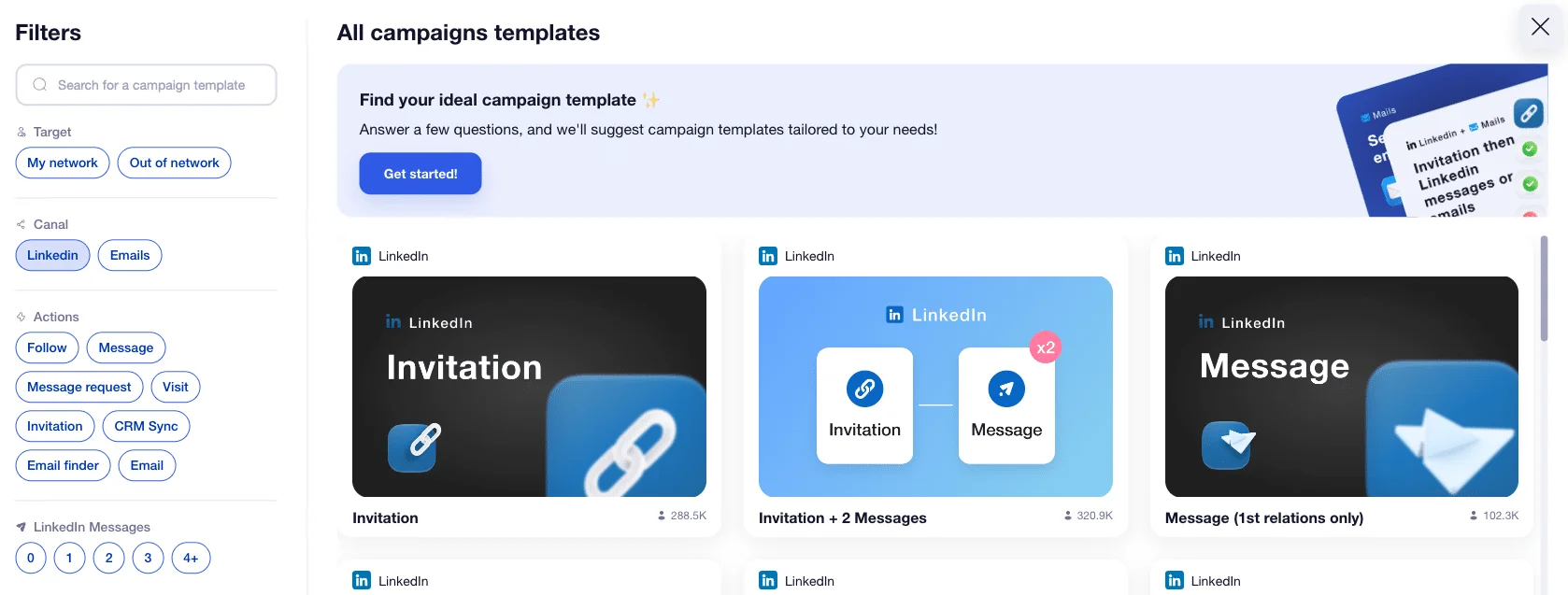The image size is (1568, 595).
Task: Click the Actions section sparkle icon
Action: click(21, 317)
